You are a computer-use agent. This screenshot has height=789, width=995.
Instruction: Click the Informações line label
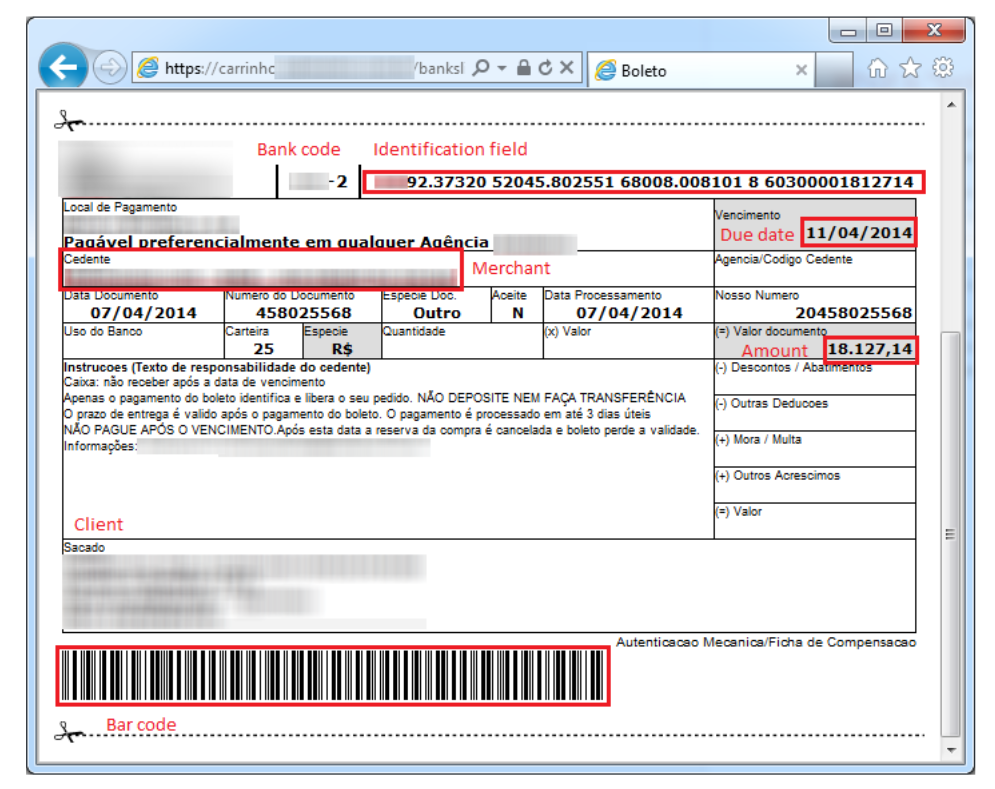click(100, 446)
